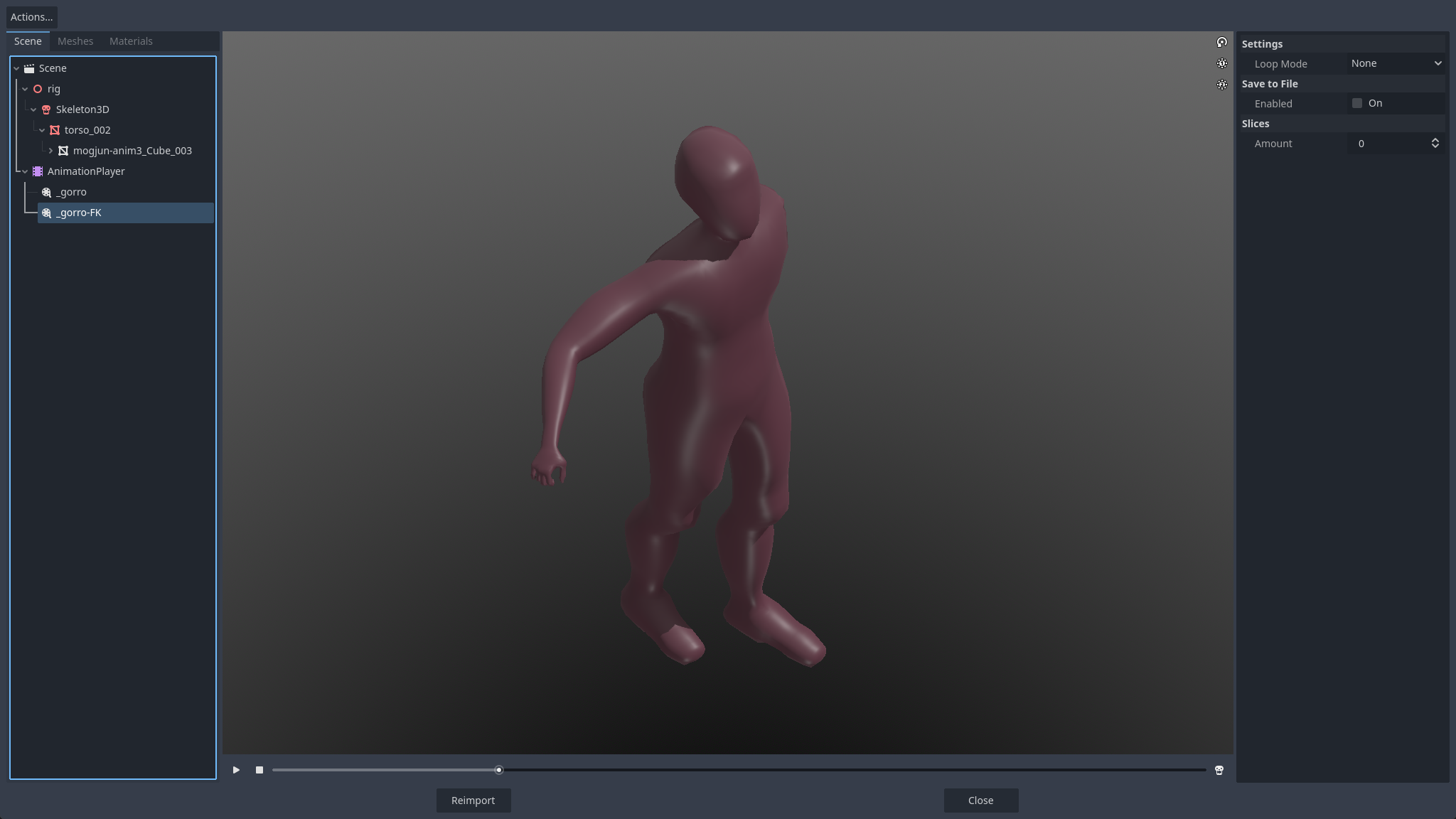Image resolution: width=1456 pixels, height=819 pixels.
Task: Open the Loop Mode dropdown
Action: coord(1396,63)
